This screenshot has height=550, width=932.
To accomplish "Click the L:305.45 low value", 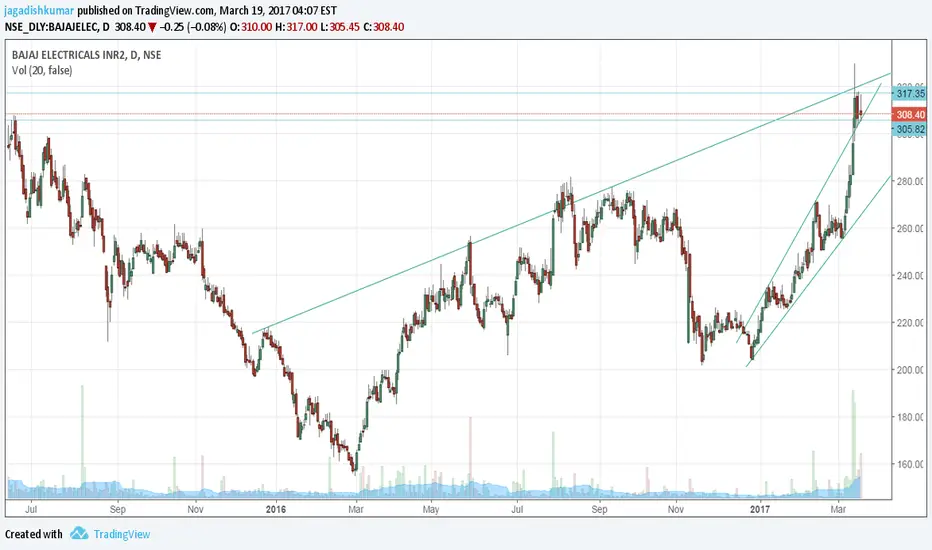I will (340, 27).
